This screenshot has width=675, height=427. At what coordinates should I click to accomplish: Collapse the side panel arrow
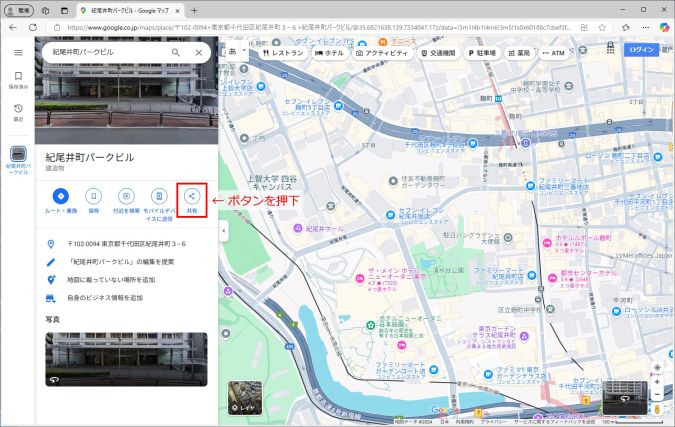[x=223, y=231]
